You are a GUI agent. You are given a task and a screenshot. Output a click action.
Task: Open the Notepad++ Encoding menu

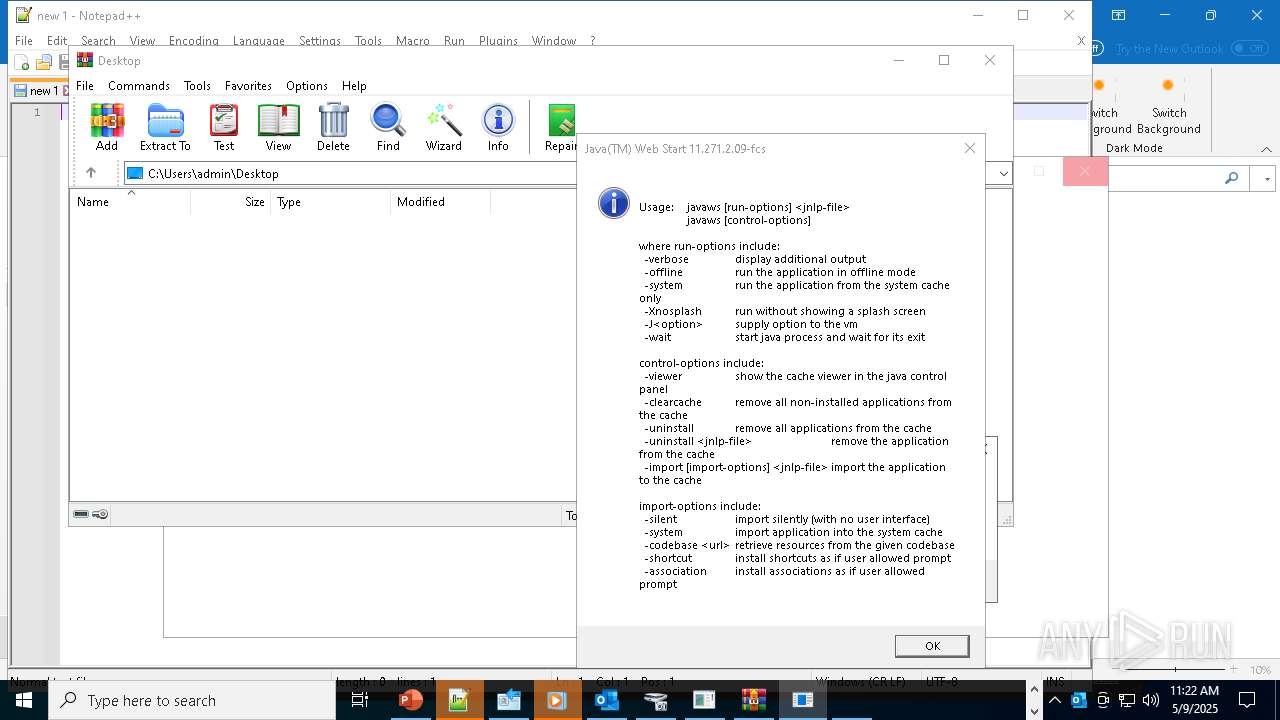pyautogui.click(x=194, y=41)
